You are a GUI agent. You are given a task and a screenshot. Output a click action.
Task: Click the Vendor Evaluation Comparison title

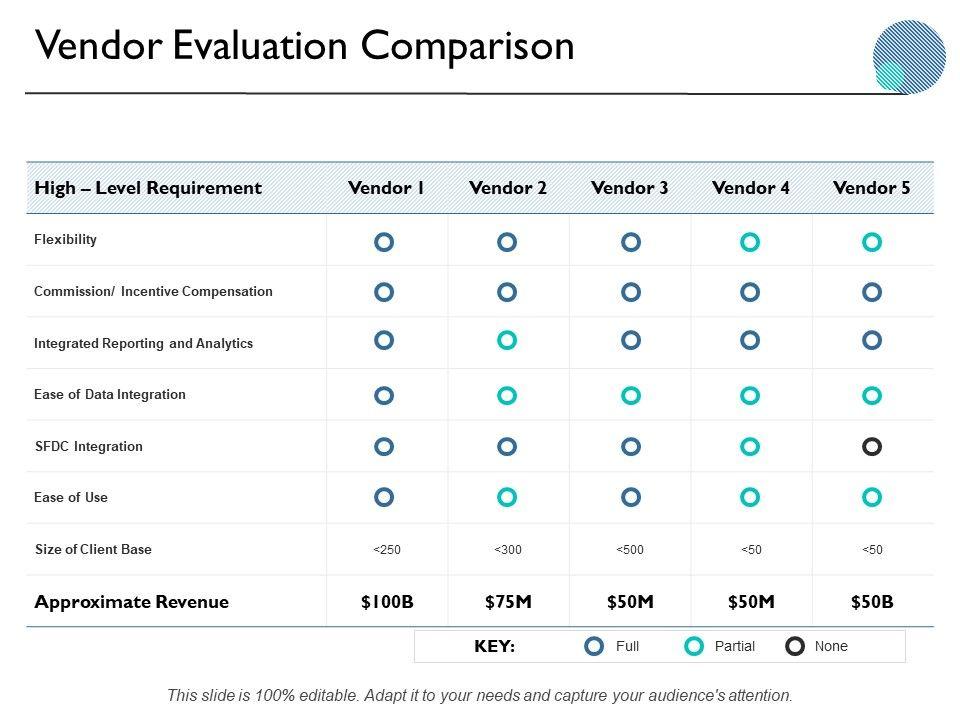click(304, 46)
